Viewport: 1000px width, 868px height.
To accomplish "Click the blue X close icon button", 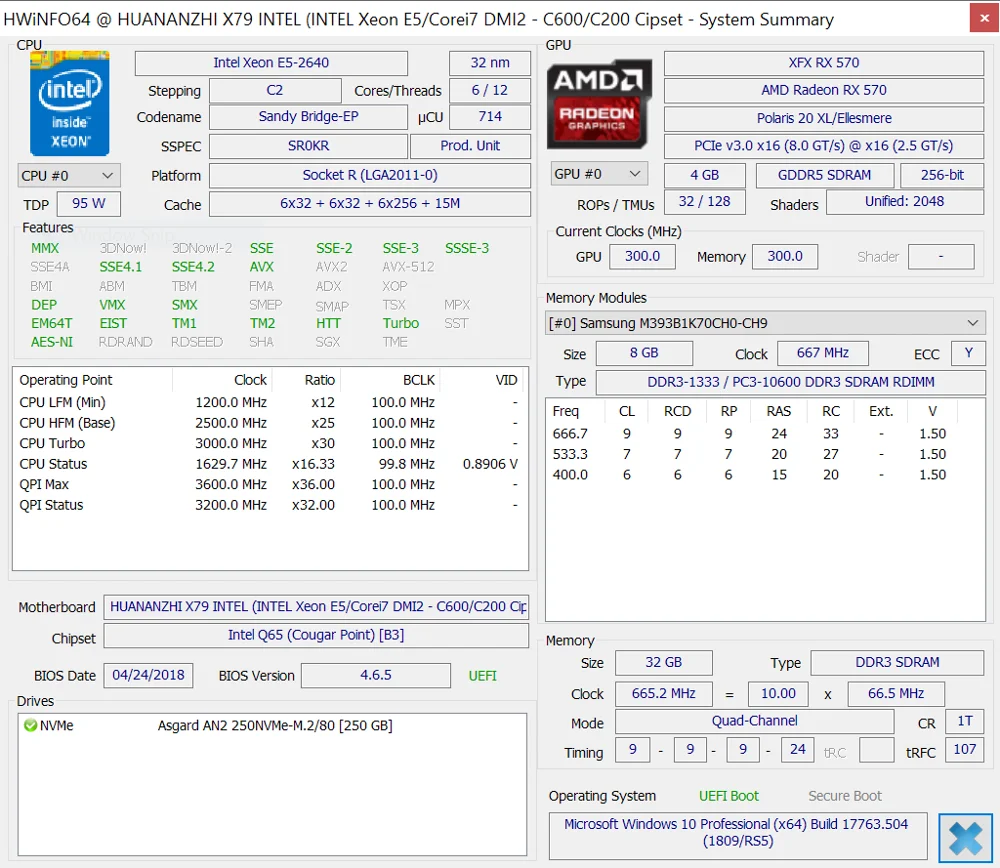I will [965, 837].
